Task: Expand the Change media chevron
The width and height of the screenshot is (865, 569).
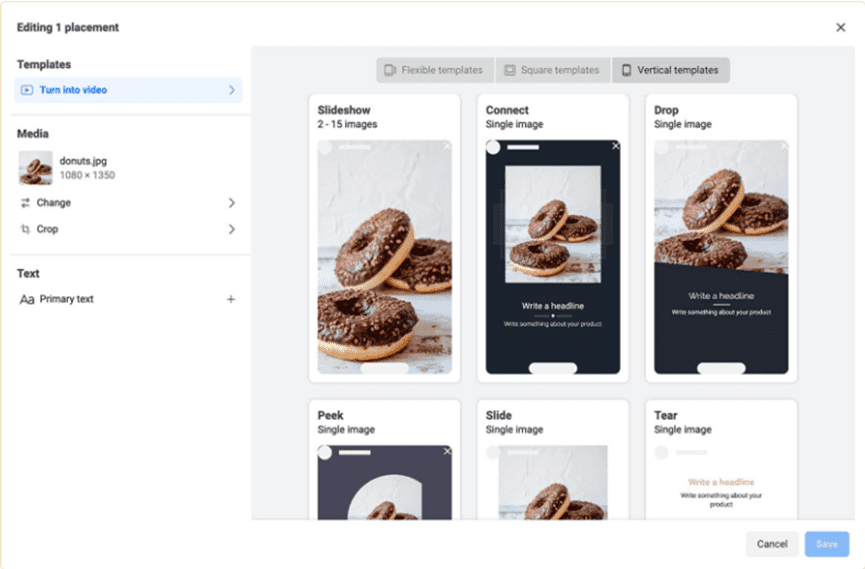Action: [231, 203]
